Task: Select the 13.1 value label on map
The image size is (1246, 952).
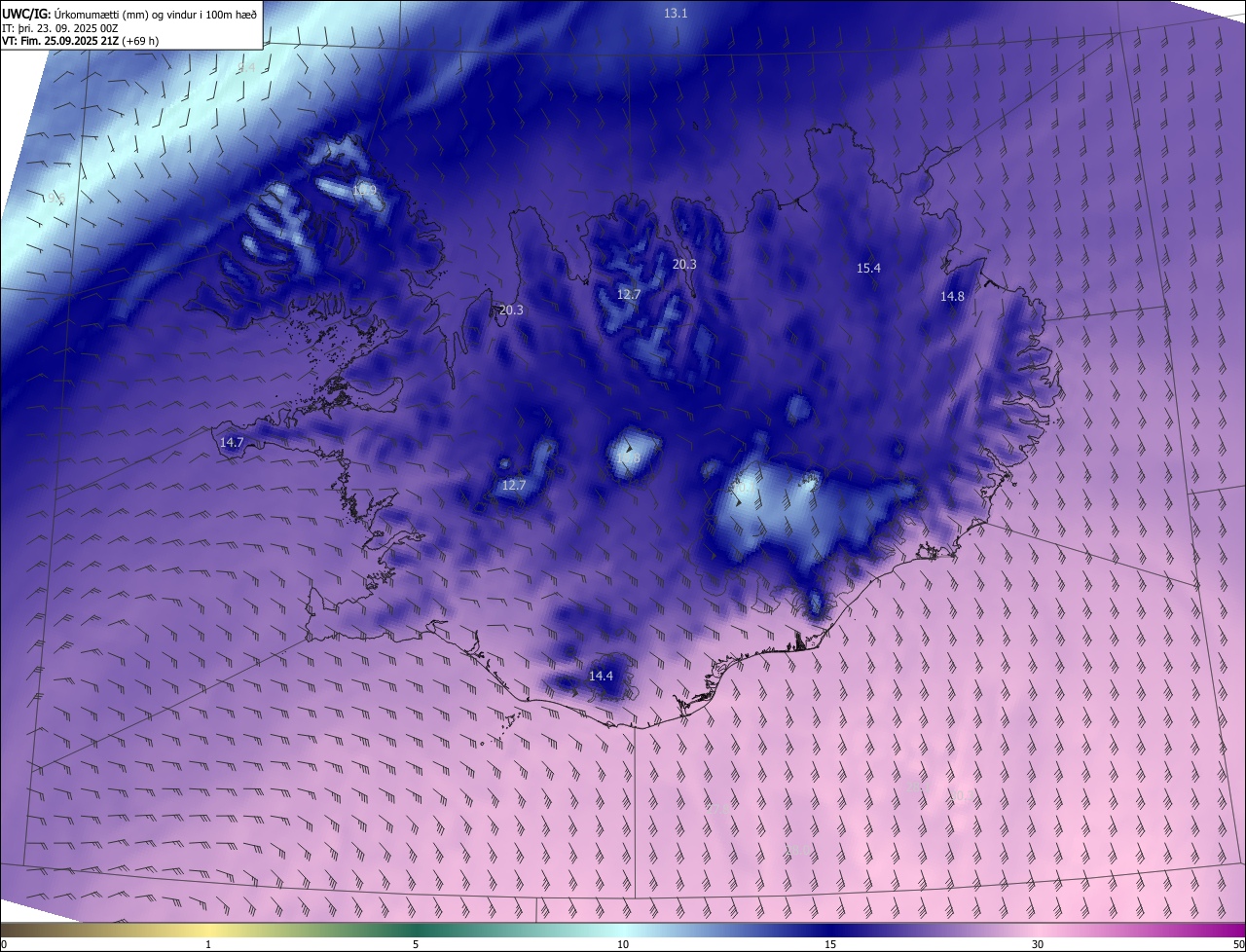Action: coord(676,14)
